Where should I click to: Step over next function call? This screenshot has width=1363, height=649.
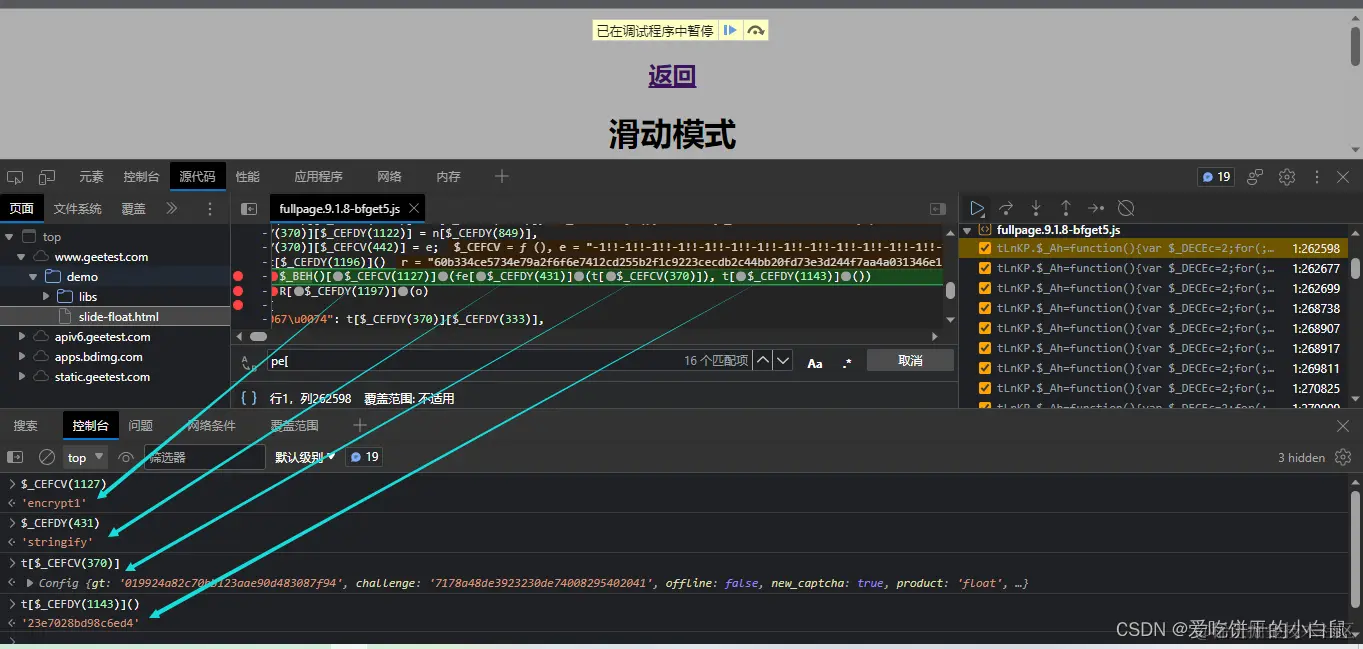click(x=1006, y=208)
